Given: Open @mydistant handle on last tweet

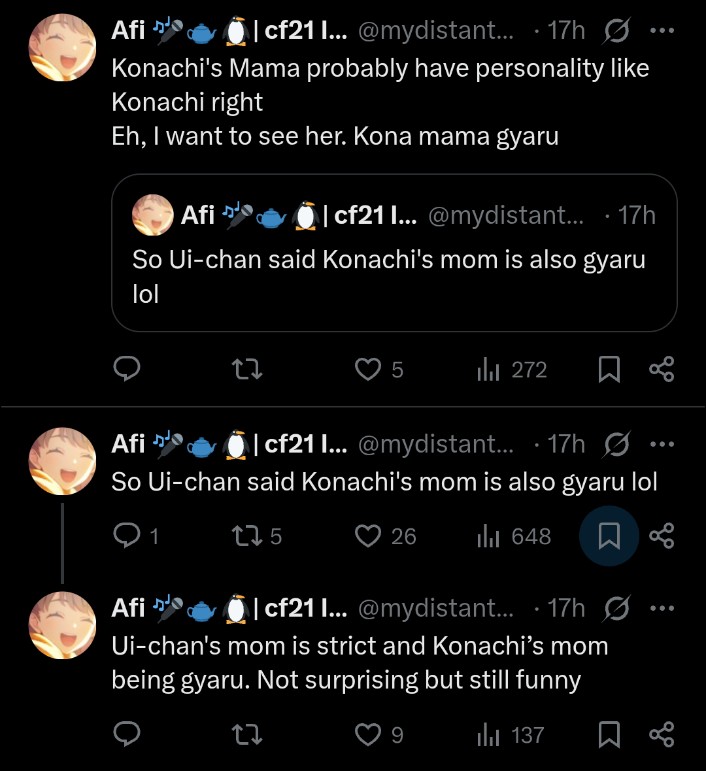Looking at the screenshot, I should point(435,607).
